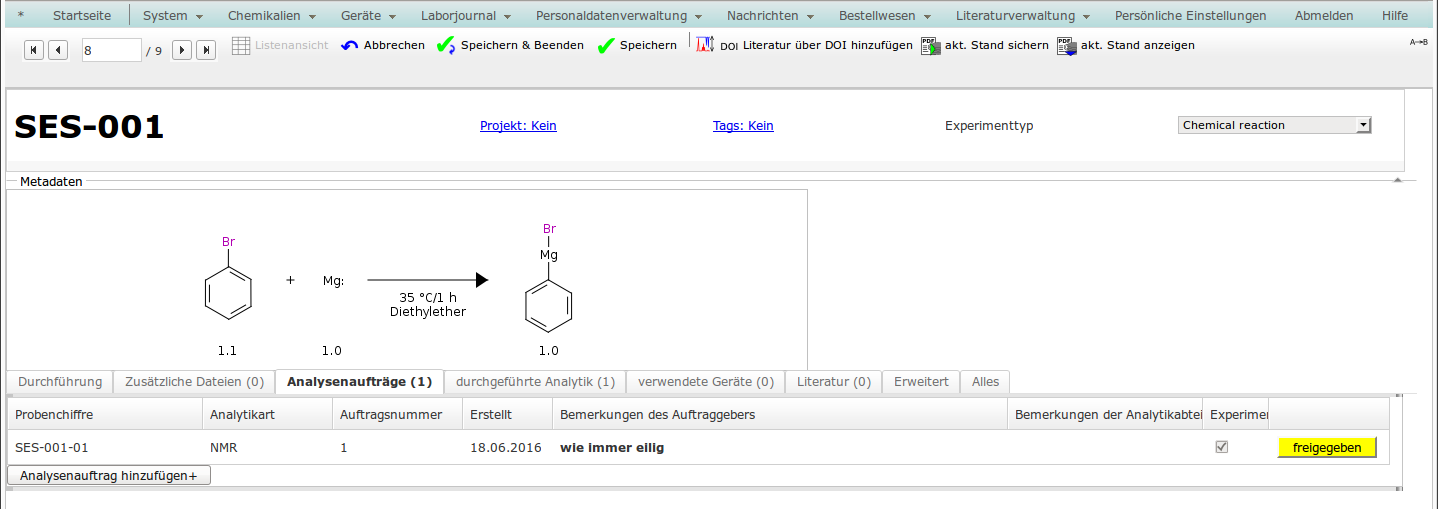Expand the Chemikalien menu
The height and width of the screenshot is (509, 1438).
271,16
